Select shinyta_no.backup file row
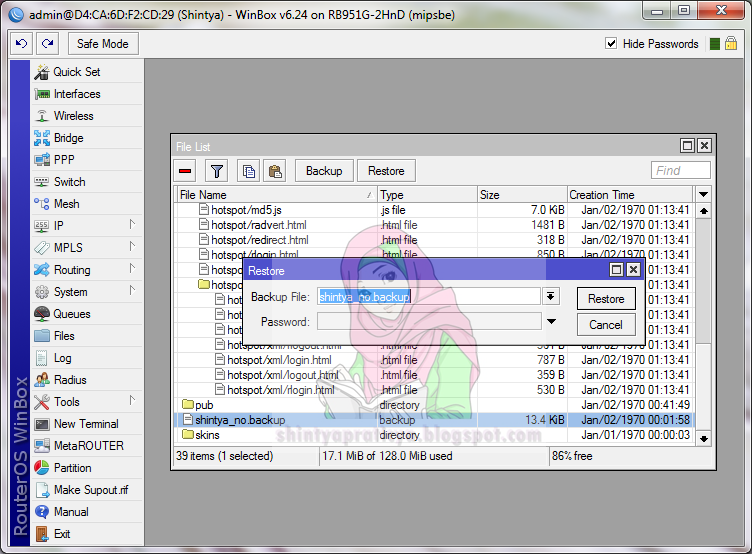 [435, 420]
